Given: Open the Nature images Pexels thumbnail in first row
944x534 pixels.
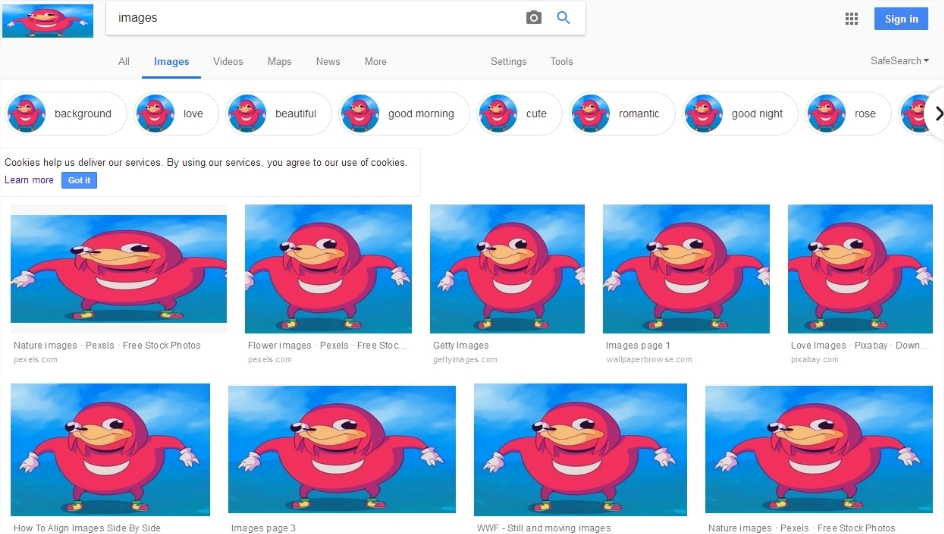Looking at the screenshot, I should [119, 269].
